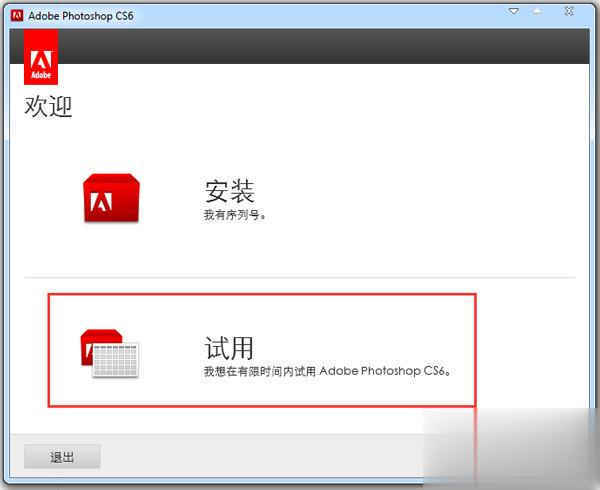Click the Adobe Photoshop CS6 window title

tap(81, 16)
